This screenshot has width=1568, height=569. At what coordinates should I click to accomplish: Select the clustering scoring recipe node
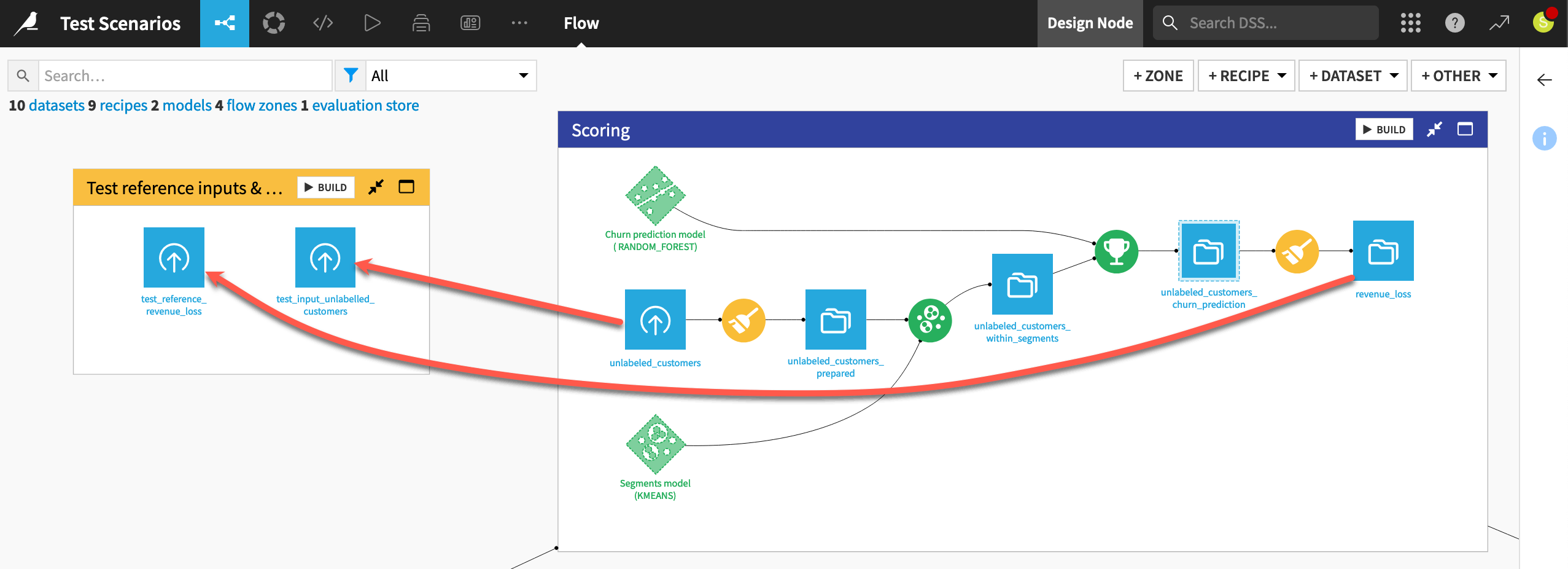click(930, 320)
